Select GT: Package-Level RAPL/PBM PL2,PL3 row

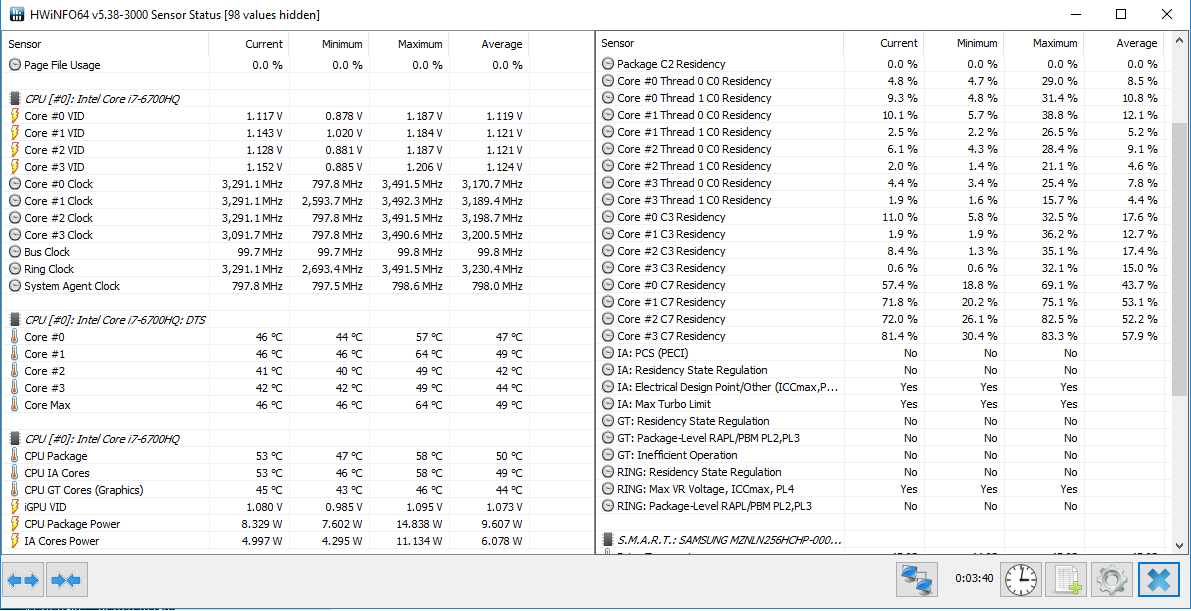coord(881,438)
